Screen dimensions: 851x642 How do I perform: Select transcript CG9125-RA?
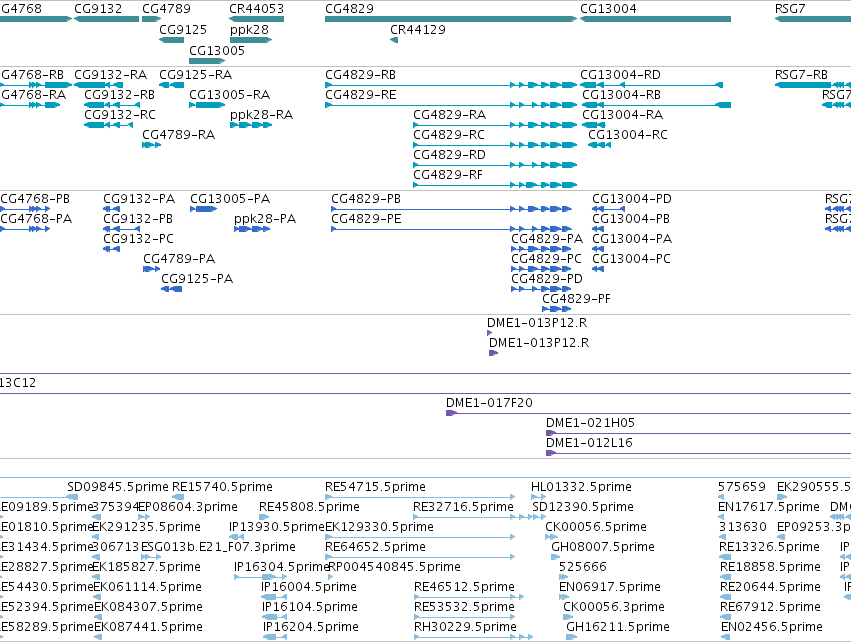[x=195, y=74]
